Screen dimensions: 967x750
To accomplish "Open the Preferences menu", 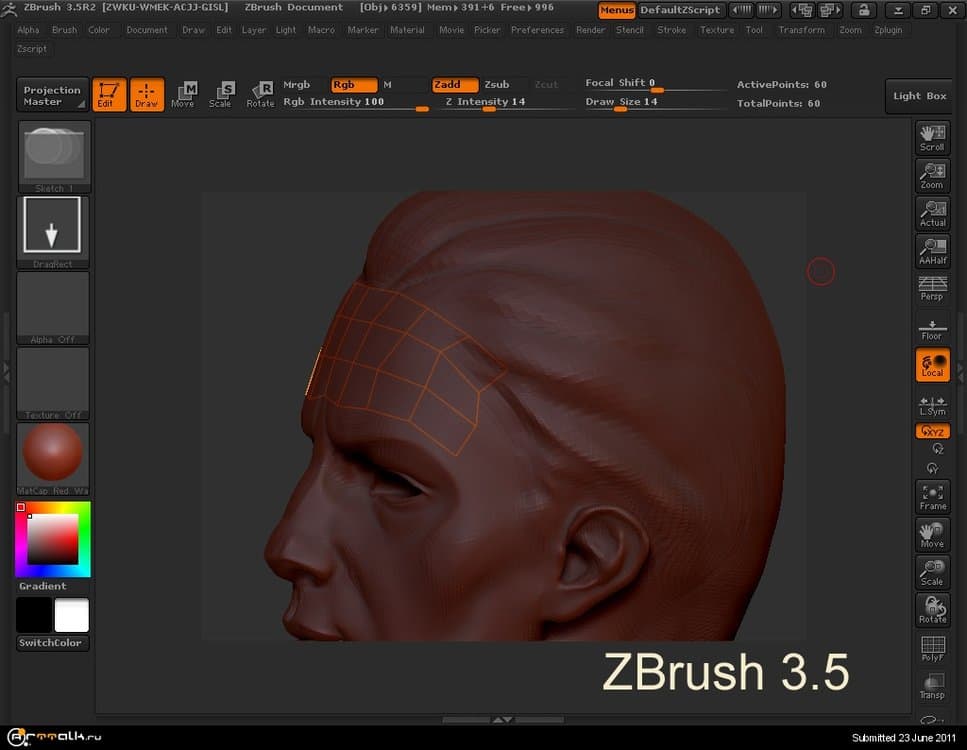I will coord(537,30).
